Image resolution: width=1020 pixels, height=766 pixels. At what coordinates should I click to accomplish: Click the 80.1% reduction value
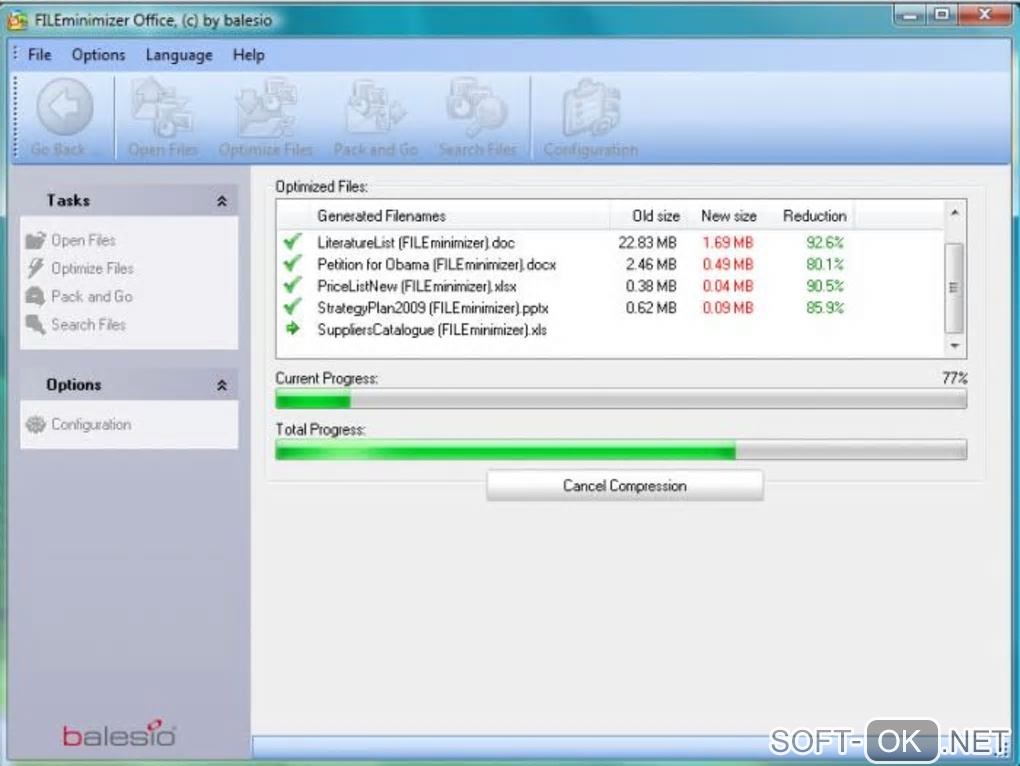click(825, 264)
